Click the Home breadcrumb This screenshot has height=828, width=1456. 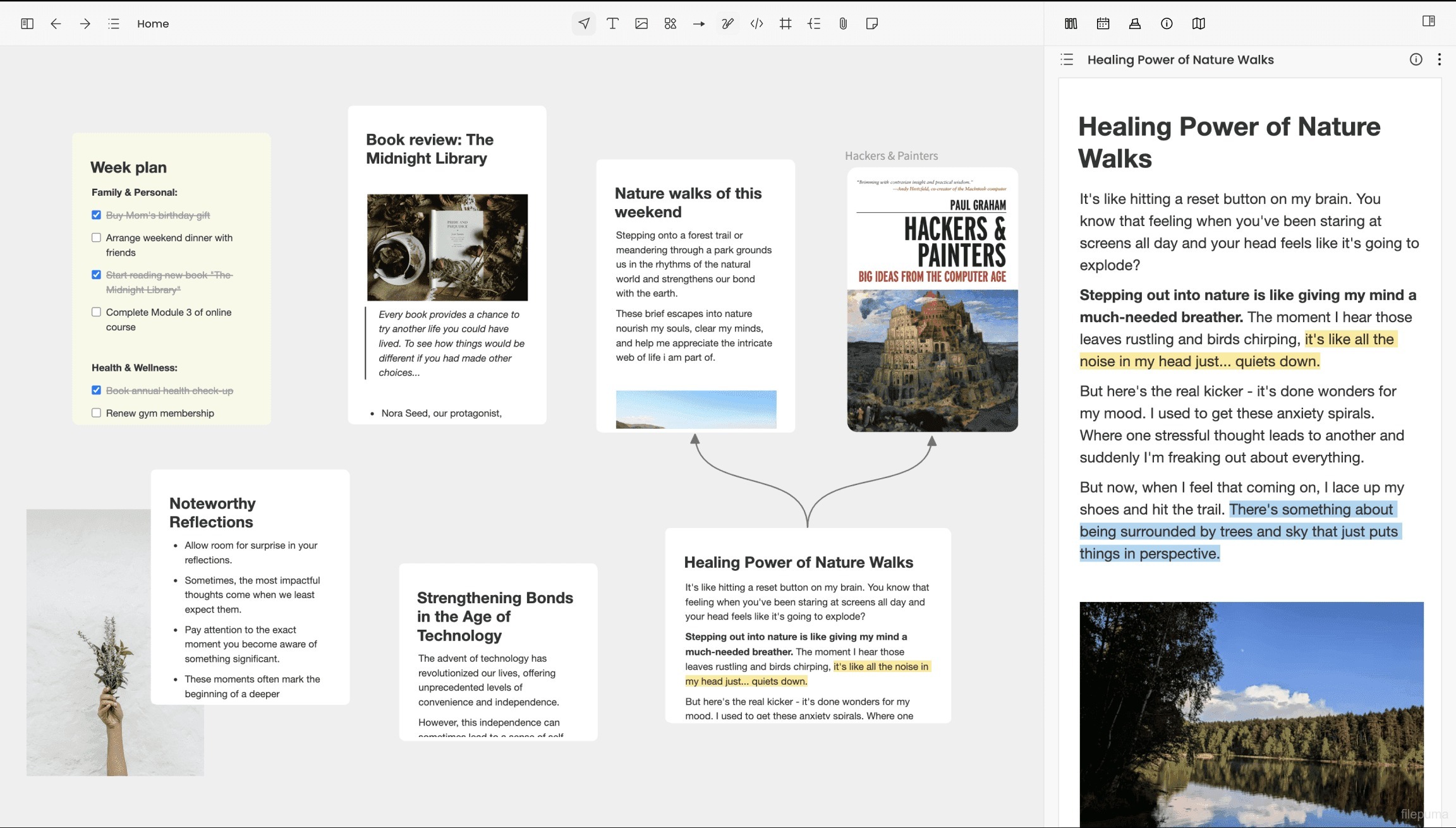[x=153, y=23]
